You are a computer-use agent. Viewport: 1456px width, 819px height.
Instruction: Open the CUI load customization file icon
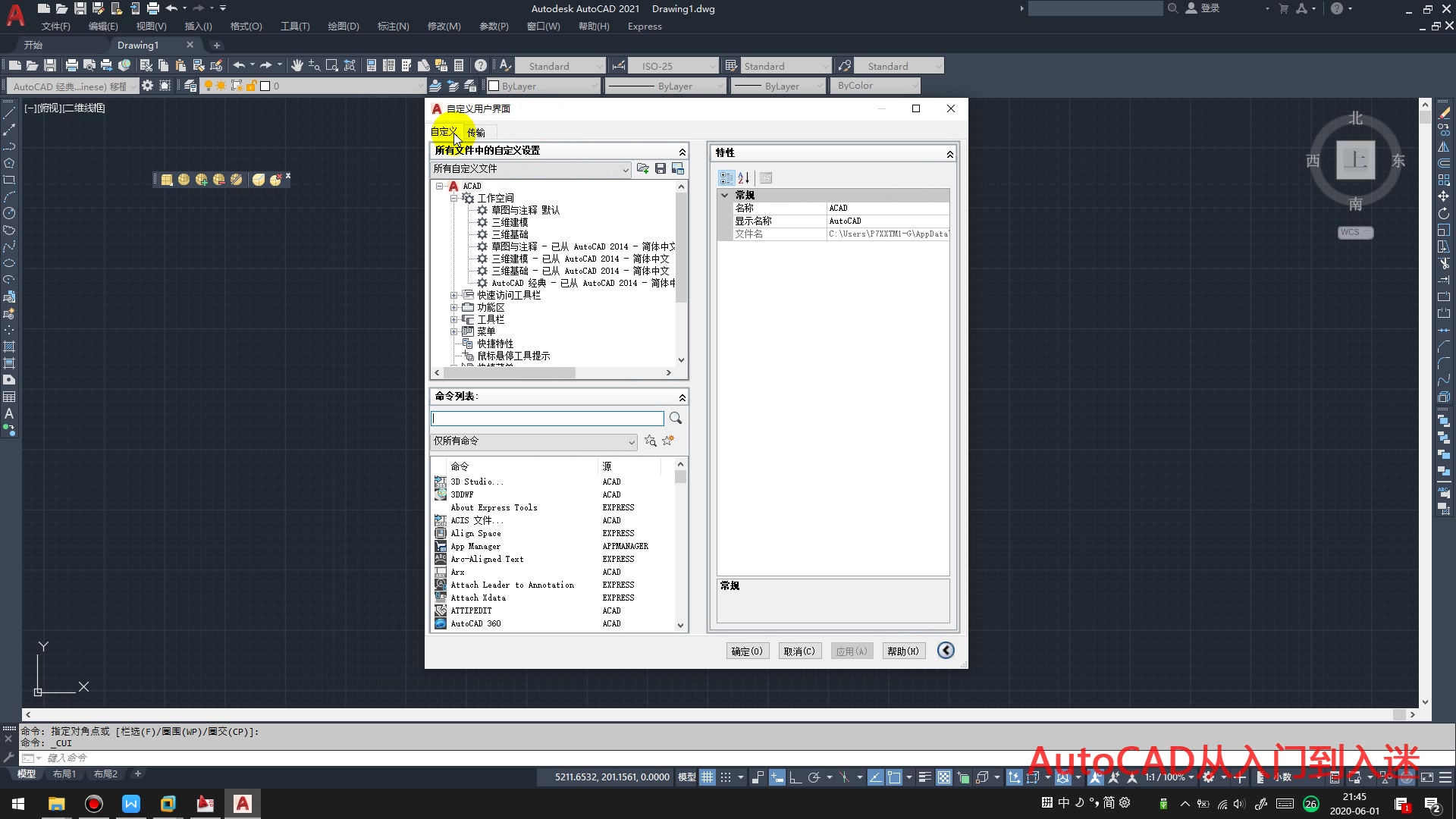point(642,168)
